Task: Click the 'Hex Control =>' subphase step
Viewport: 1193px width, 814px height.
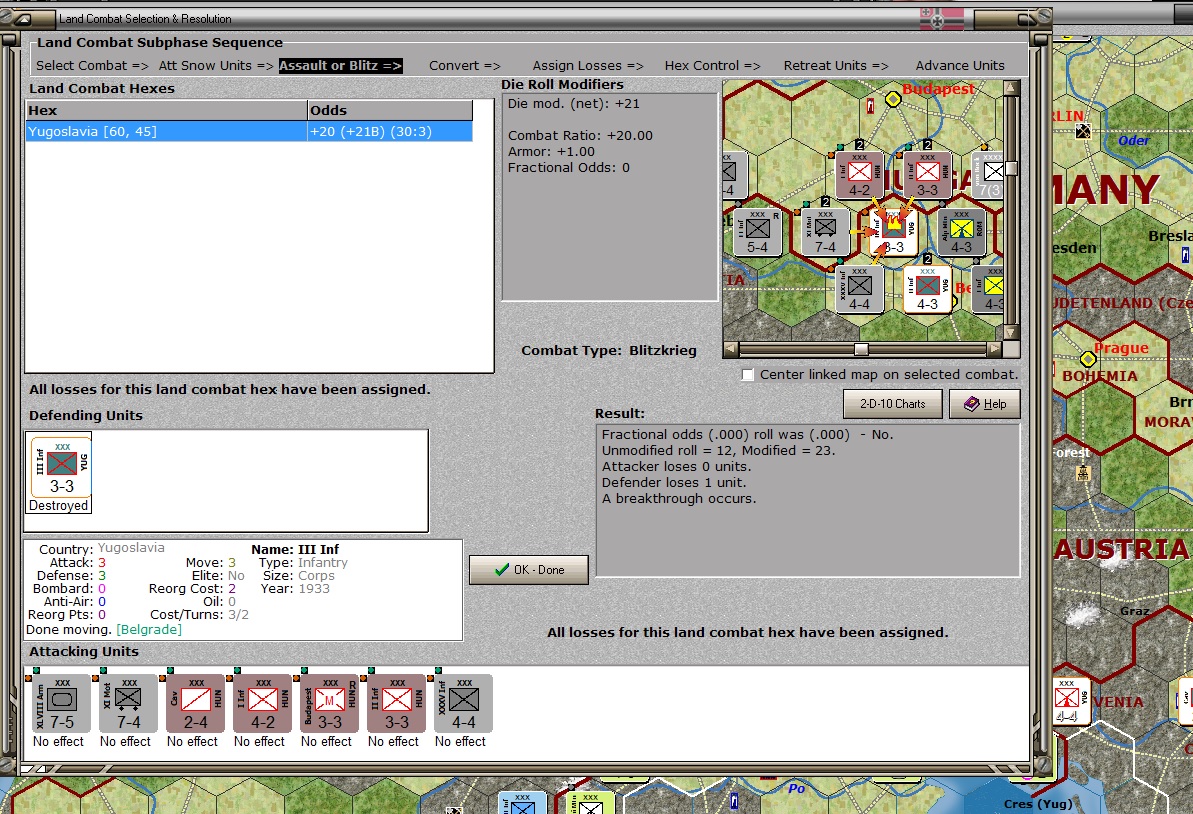Action: pos(712,65)
